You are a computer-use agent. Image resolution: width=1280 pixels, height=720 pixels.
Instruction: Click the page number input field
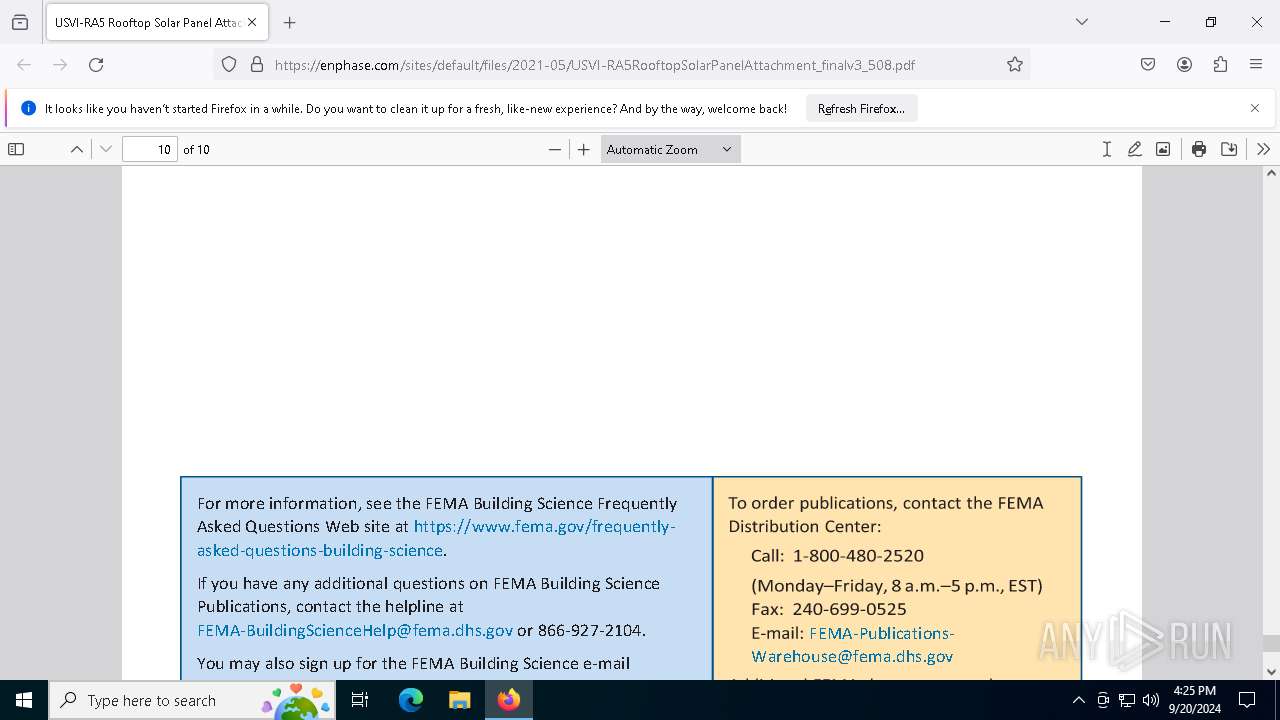(x=150, y=149)
